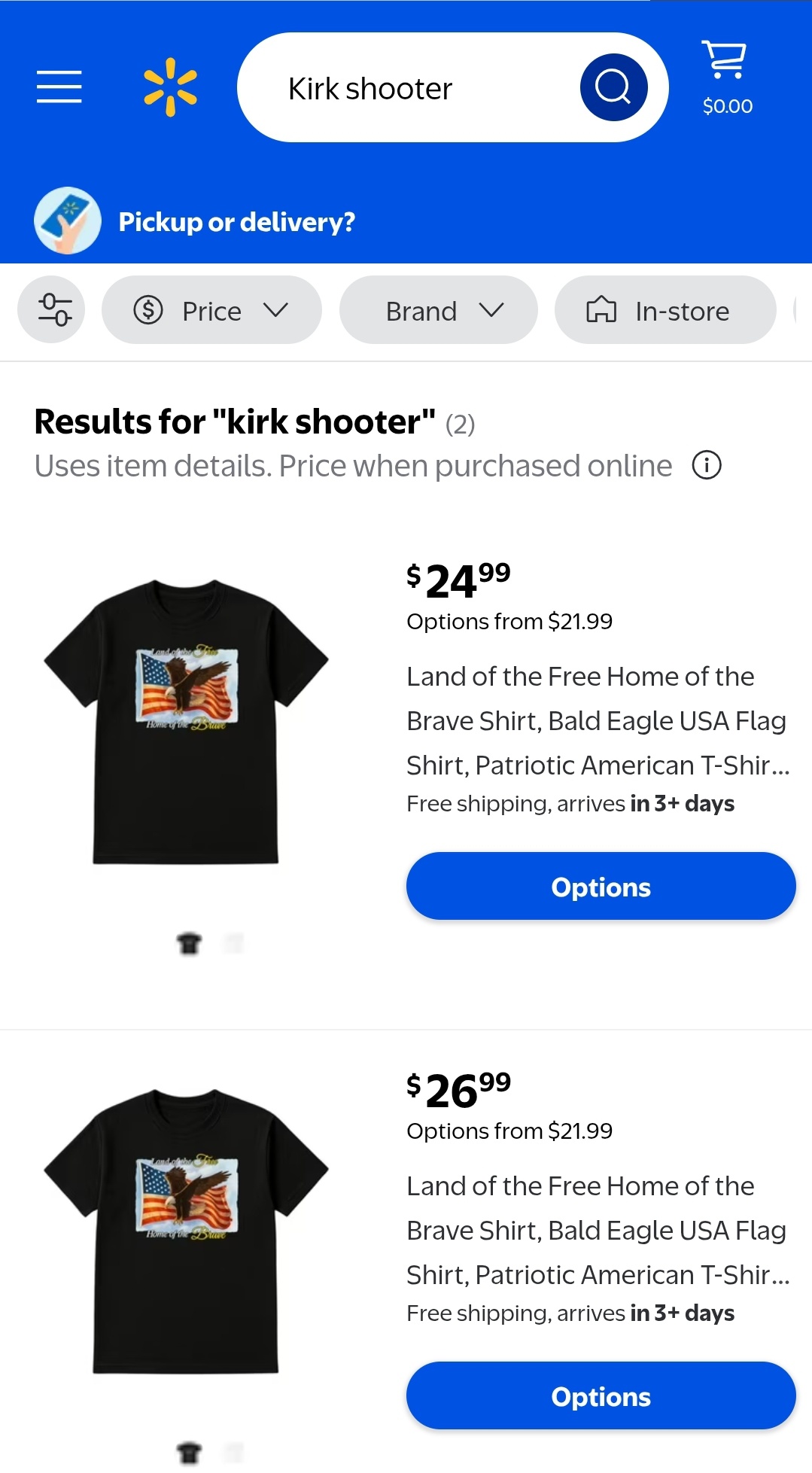Click Options for the $26.99 shirt
This screenshot has height=1473, width=812.
click(601, 1396)
